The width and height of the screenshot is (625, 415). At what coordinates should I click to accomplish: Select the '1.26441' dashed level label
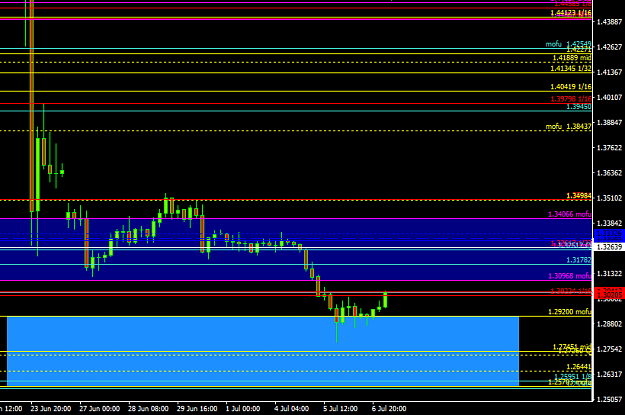pos(579,367)
